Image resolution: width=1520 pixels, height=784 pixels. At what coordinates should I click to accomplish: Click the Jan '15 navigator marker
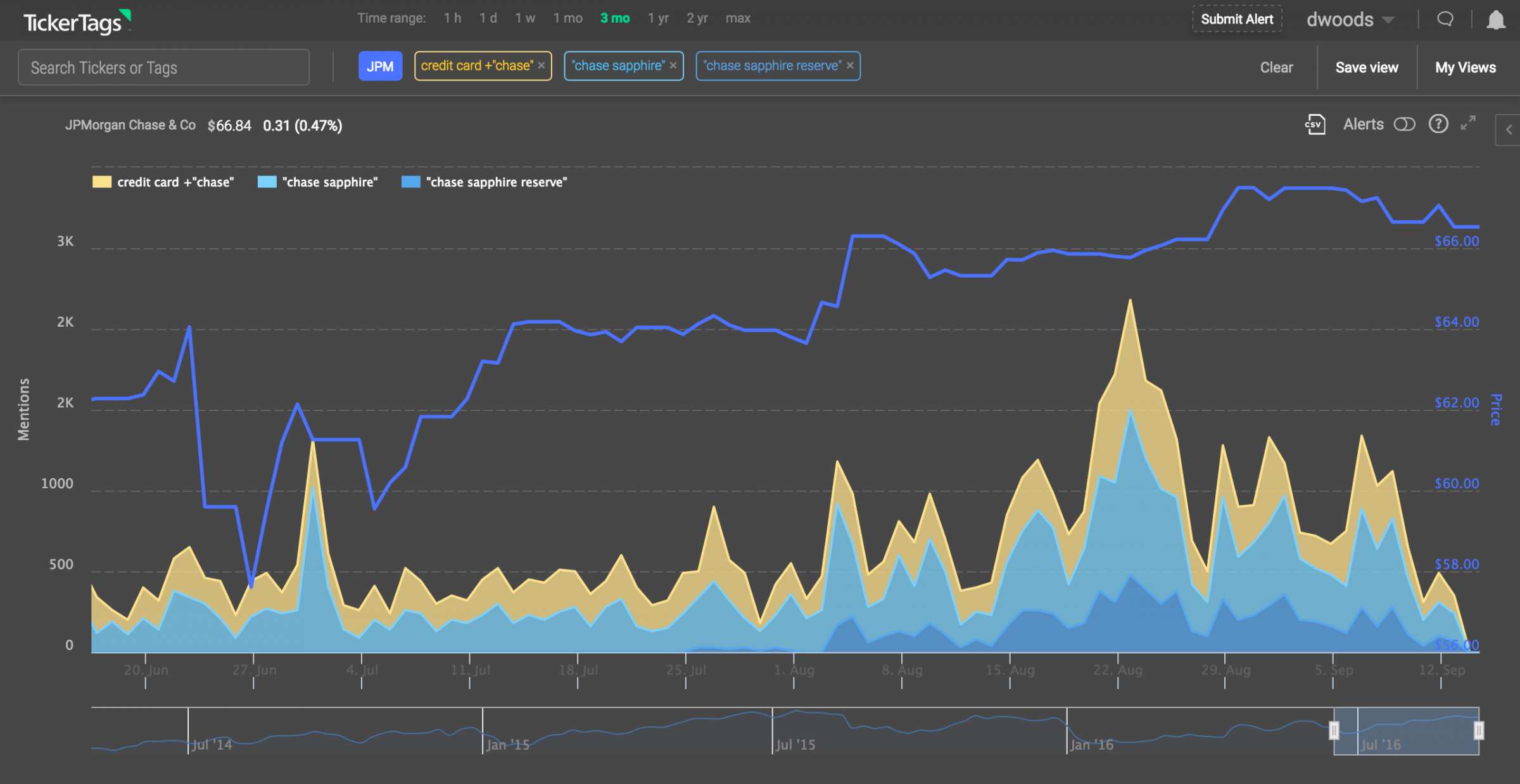pos(507,745)
